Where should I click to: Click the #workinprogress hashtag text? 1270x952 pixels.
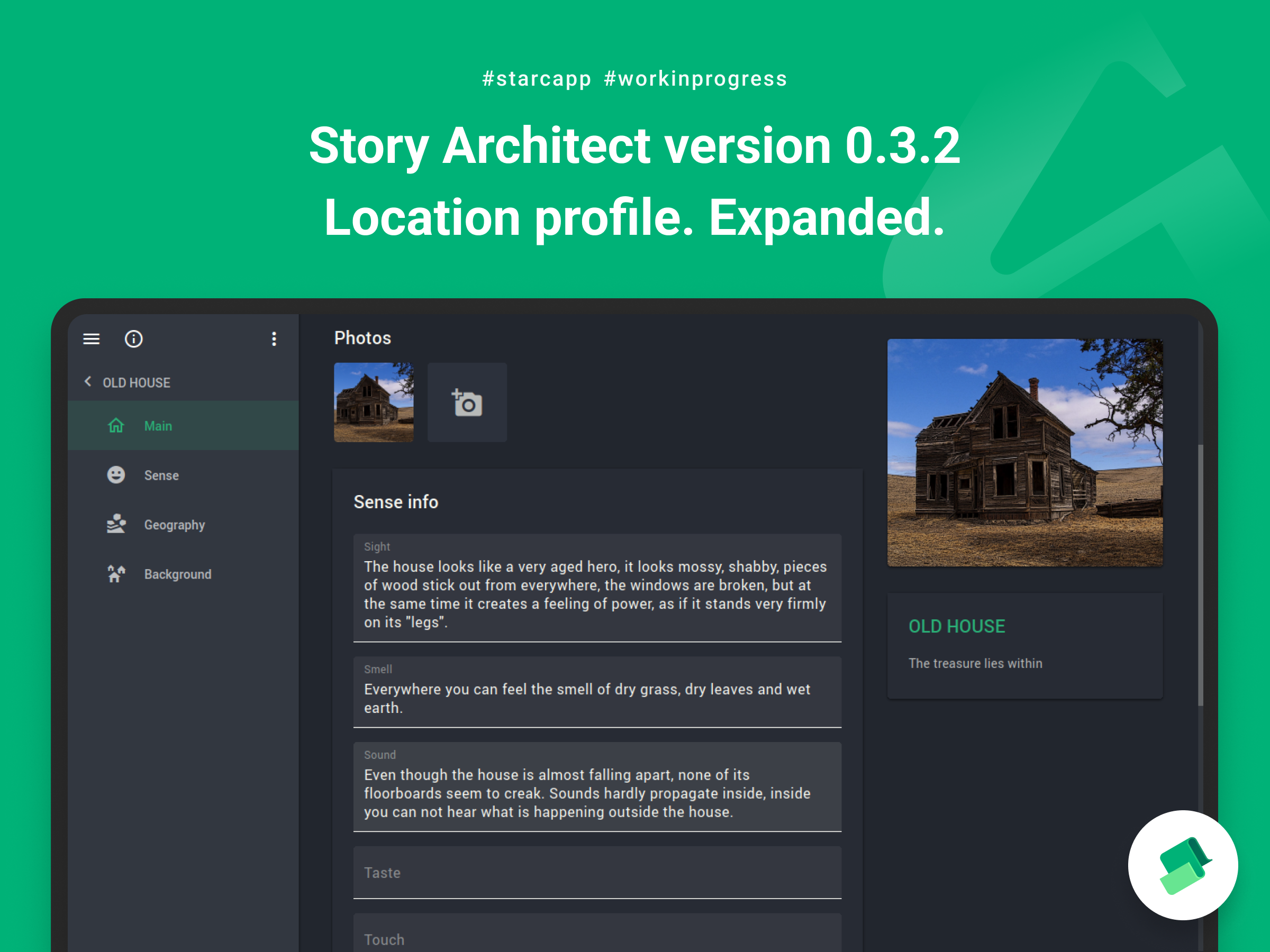(695, 79)
